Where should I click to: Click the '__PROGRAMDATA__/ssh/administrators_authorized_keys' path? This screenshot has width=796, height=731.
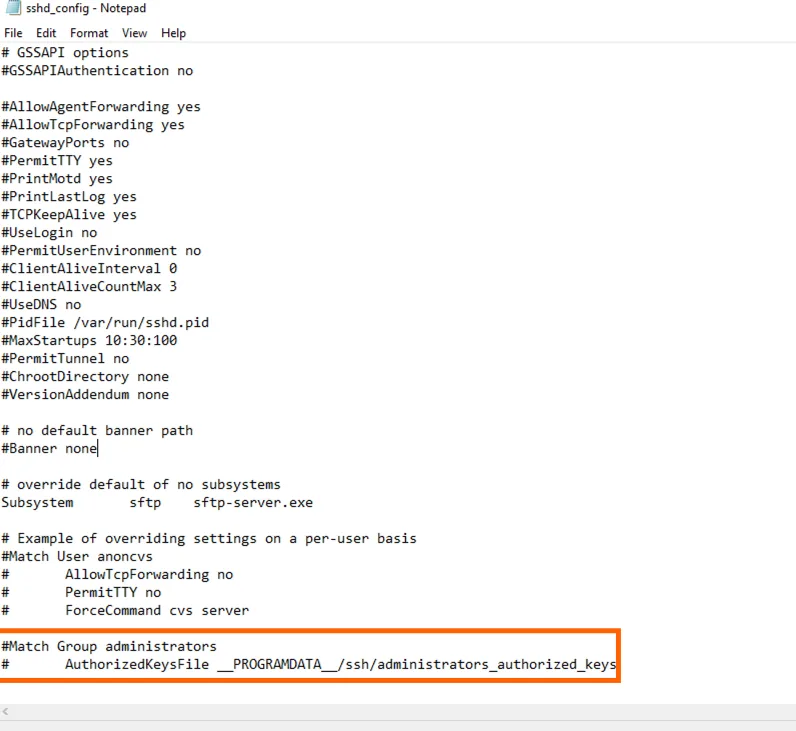[x=417, y=664]
